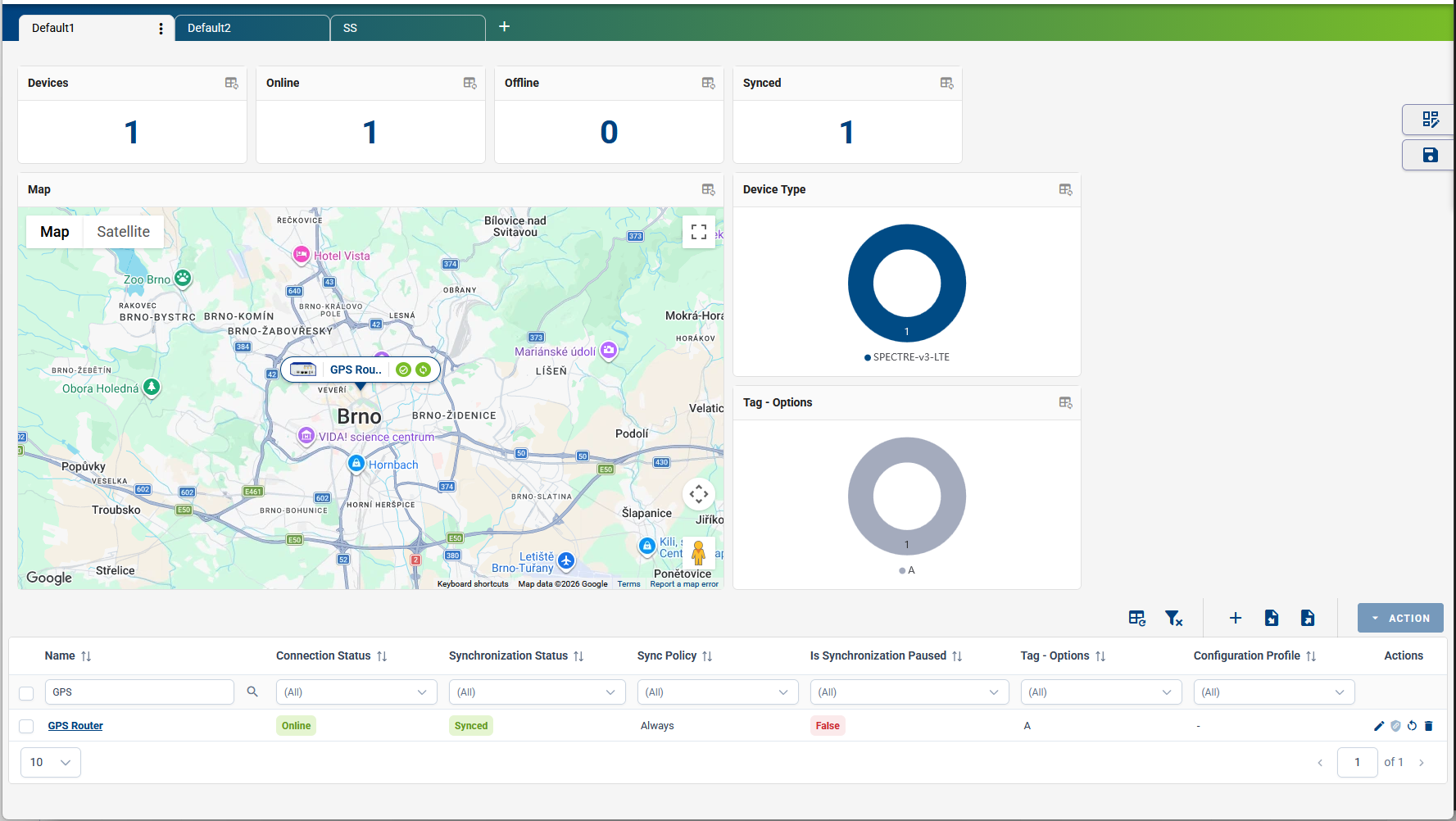Open the rows-per-page dropdown showing 10
Image resolution: width=1456 pixels, height=821 pixels.
51,762
